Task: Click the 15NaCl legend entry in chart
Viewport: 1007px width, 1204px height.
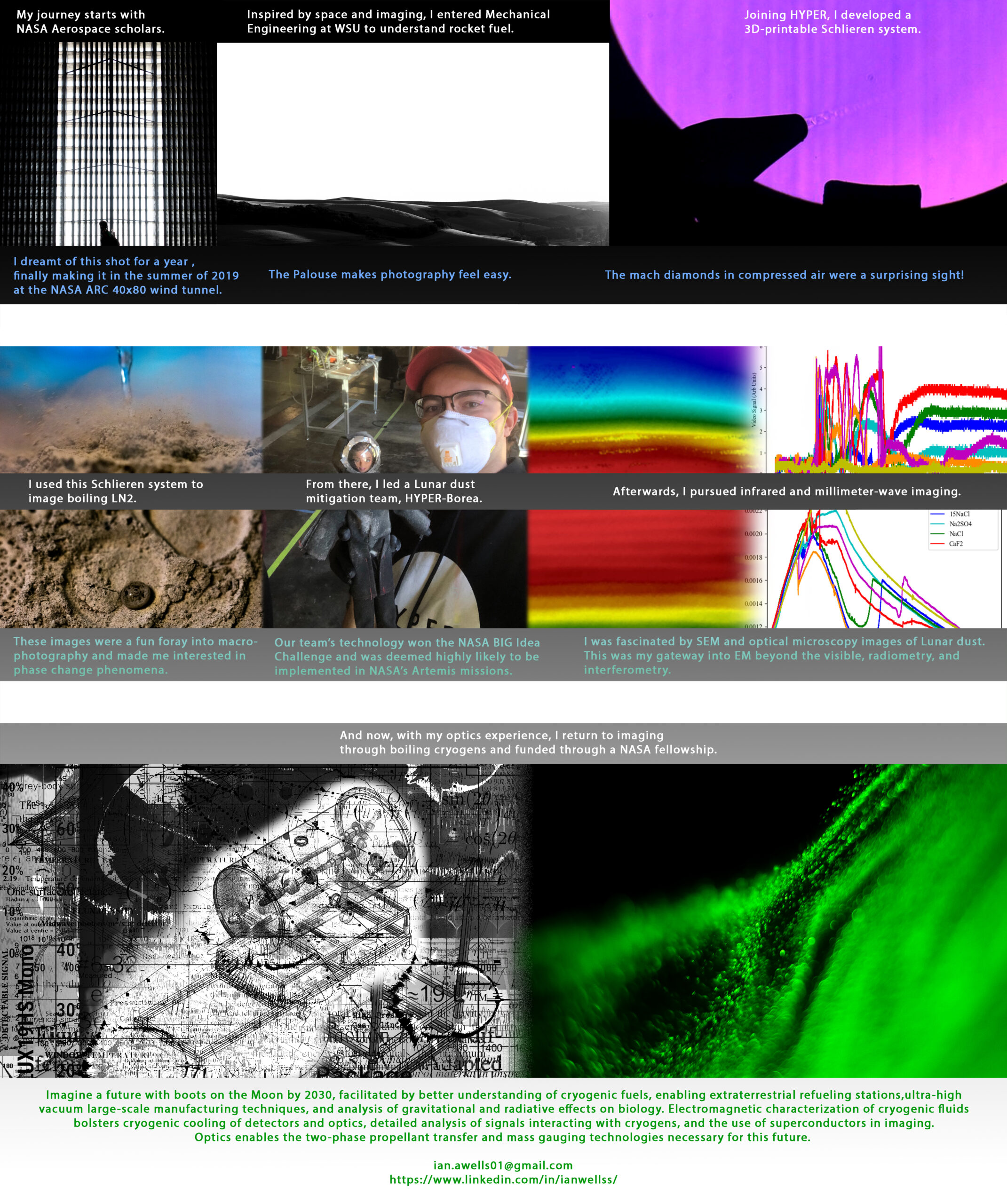Action: [959, 514]
